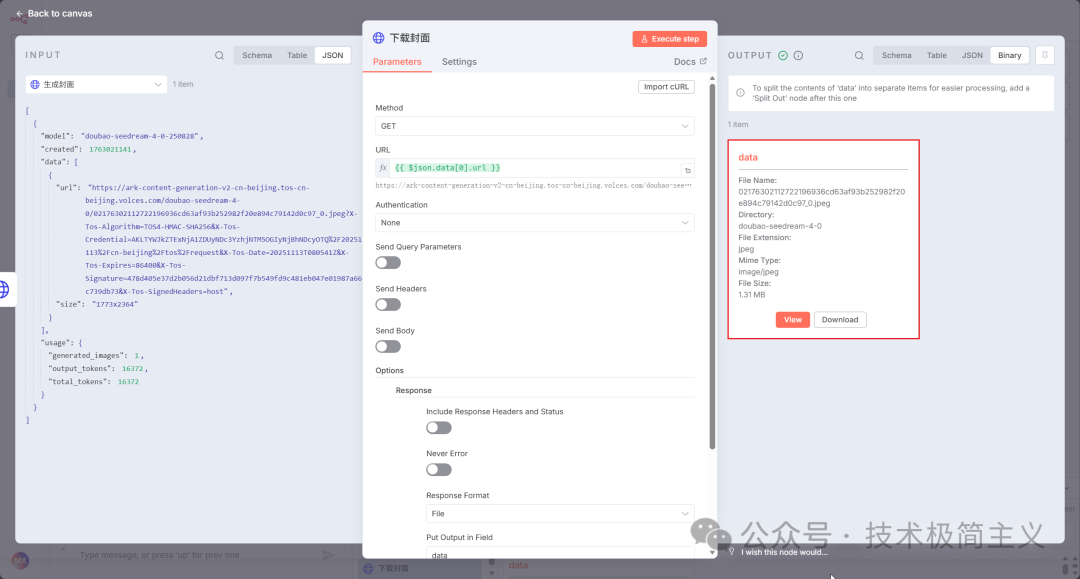Image resolution: width=1080 pixels, height=579 pixels.
Task: Click the globe icon in node title
Action: pos(378,38)
